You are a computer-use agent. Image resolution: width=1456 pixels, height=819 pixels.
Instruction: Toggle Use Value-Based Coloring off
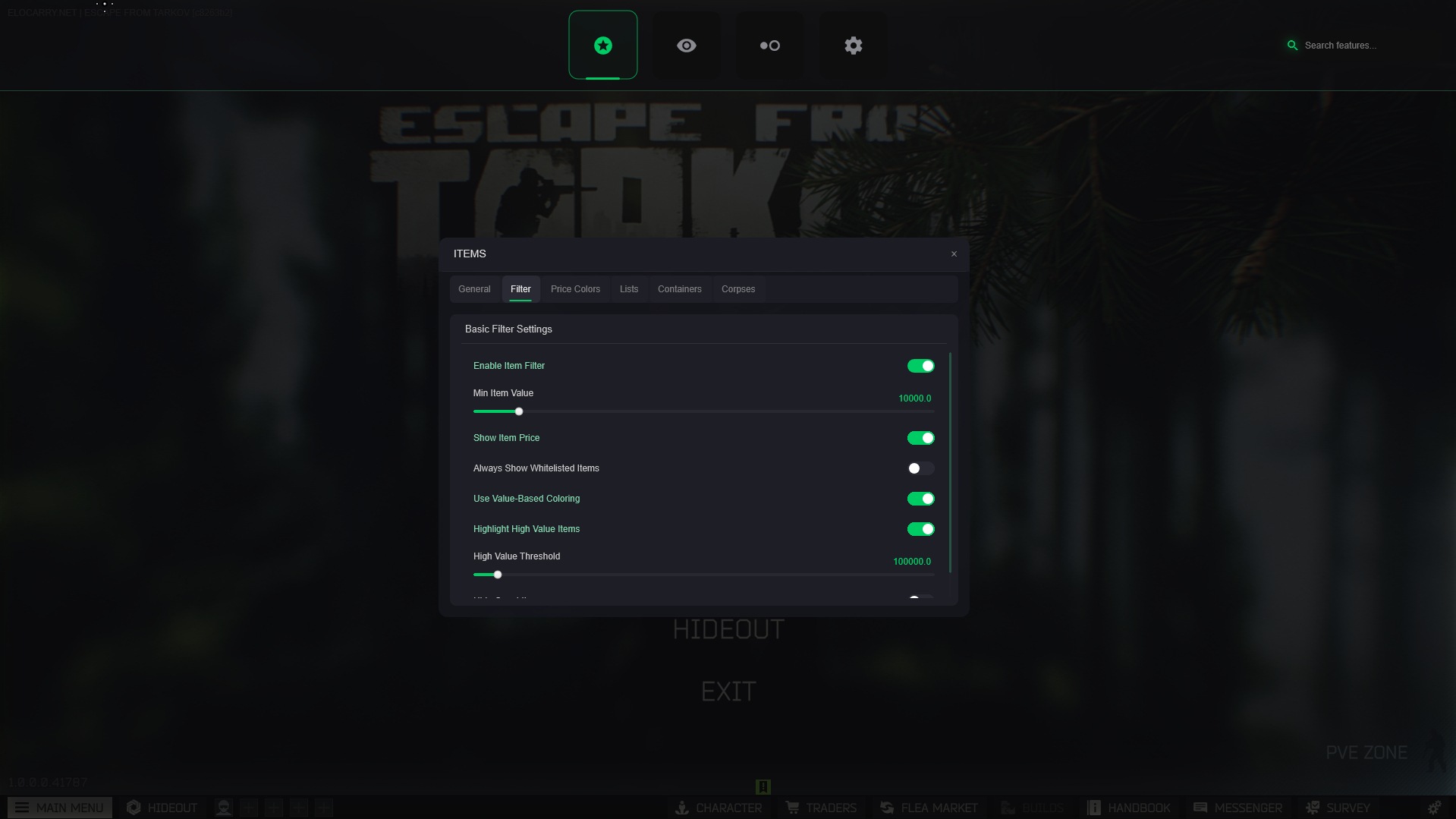(920, 499)
